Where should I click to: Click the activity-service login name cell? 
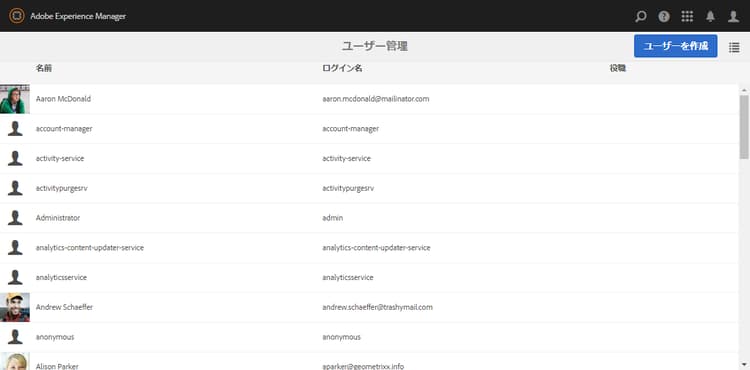pyautogui.click(x=346, y=158)
